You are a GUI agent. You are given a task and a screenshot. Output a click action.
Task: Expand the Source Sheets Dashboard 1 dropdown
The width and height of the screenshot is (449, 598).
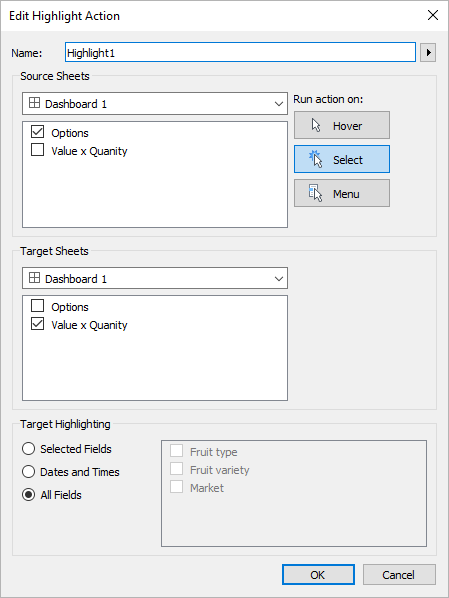pos(155,103)
